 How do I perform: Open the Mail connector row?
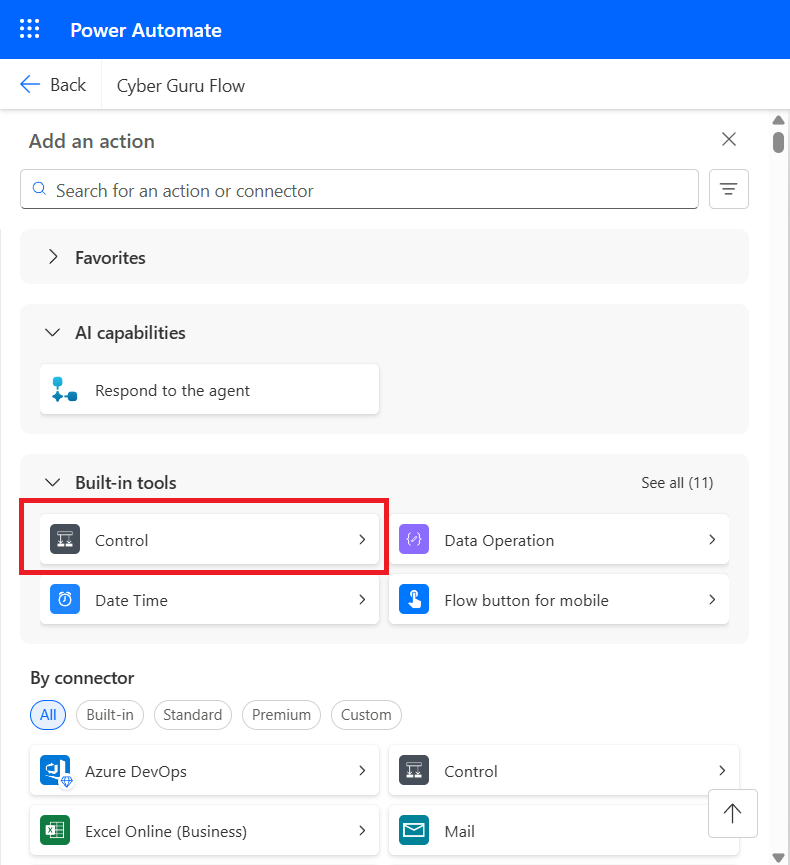564,830
